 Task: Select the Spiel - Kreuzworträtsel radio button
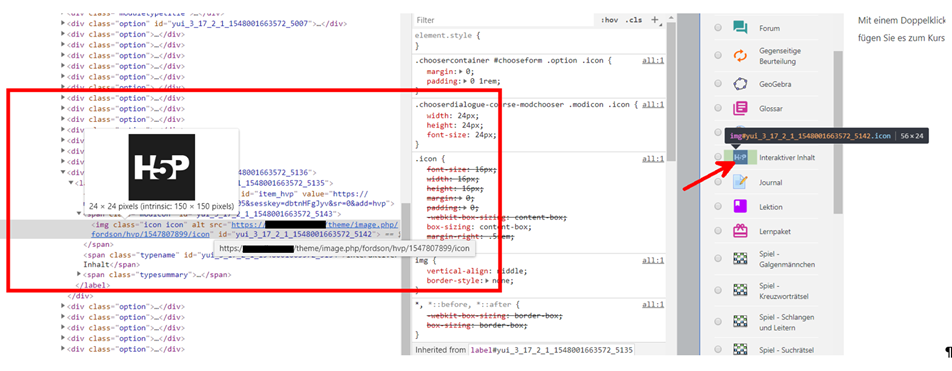click(718, 290)
